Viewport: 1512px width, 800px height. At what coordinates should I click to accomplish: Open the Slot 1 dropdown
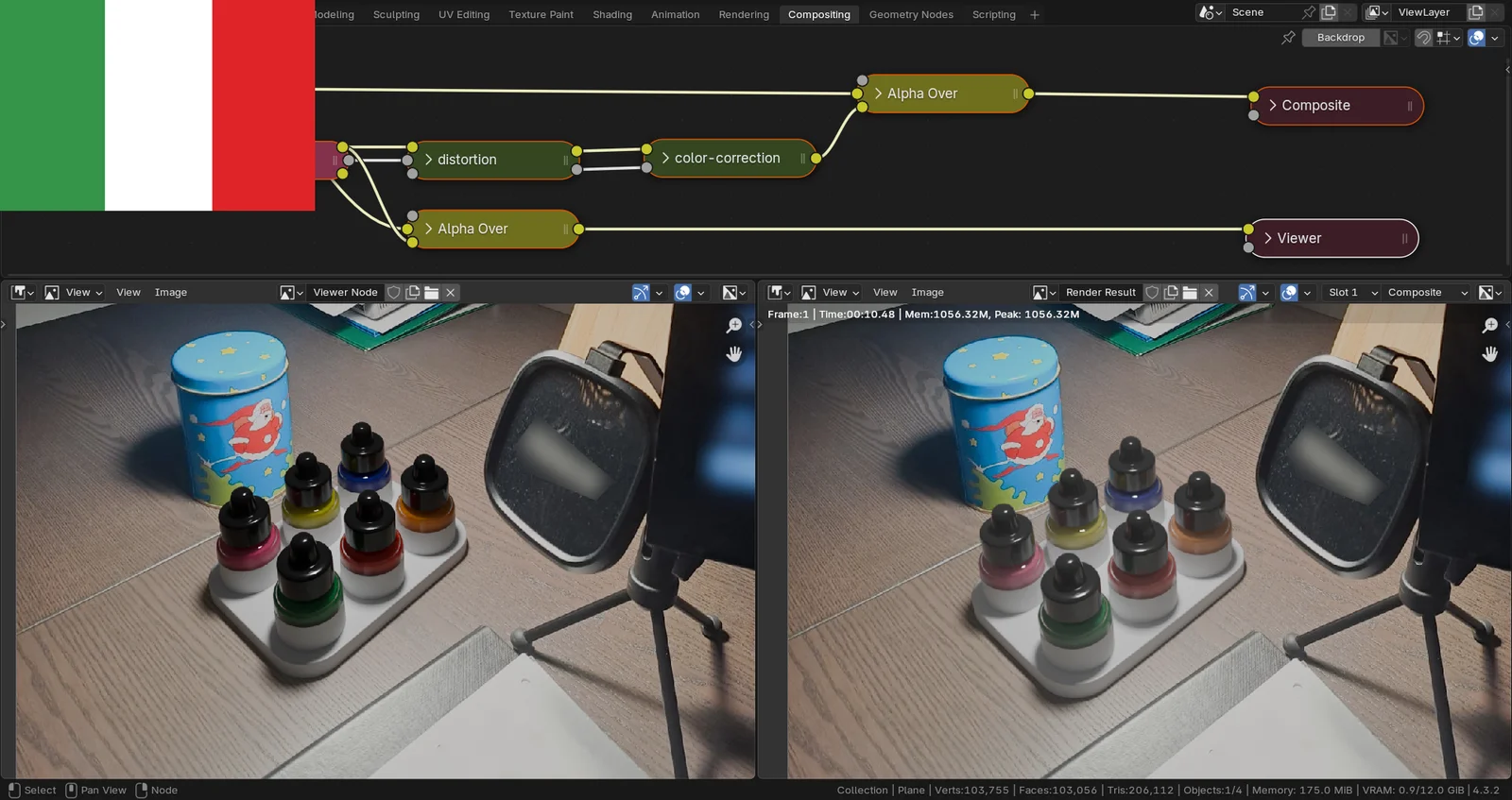tap(1352, 293)
